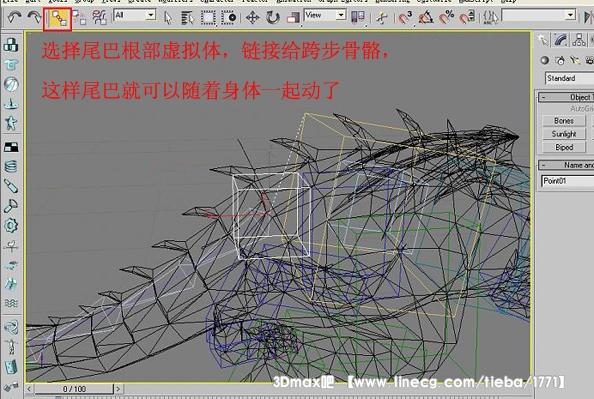Click the Angular Dashpot reactor icon
Viewport: 594px width, 399px height.
11,206
